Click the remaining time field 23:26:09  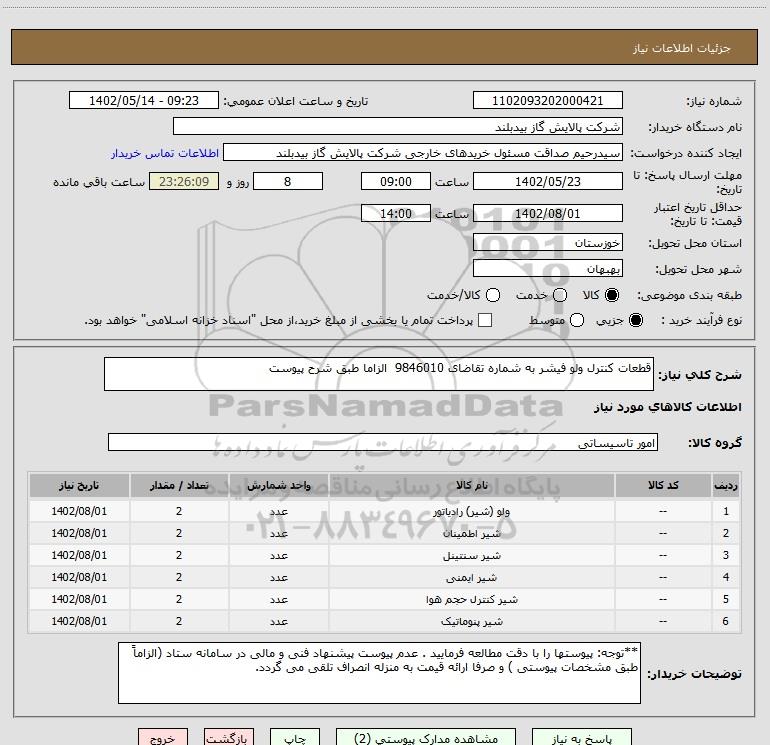coord(184,181)
